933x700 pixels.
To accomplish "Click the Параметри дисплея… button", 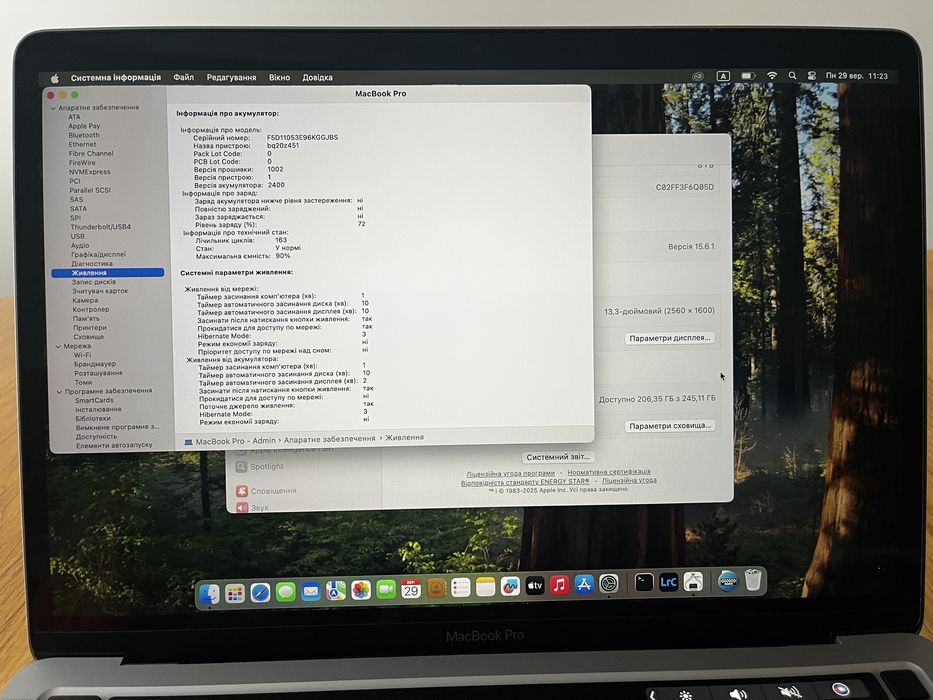I will point(670,338).
